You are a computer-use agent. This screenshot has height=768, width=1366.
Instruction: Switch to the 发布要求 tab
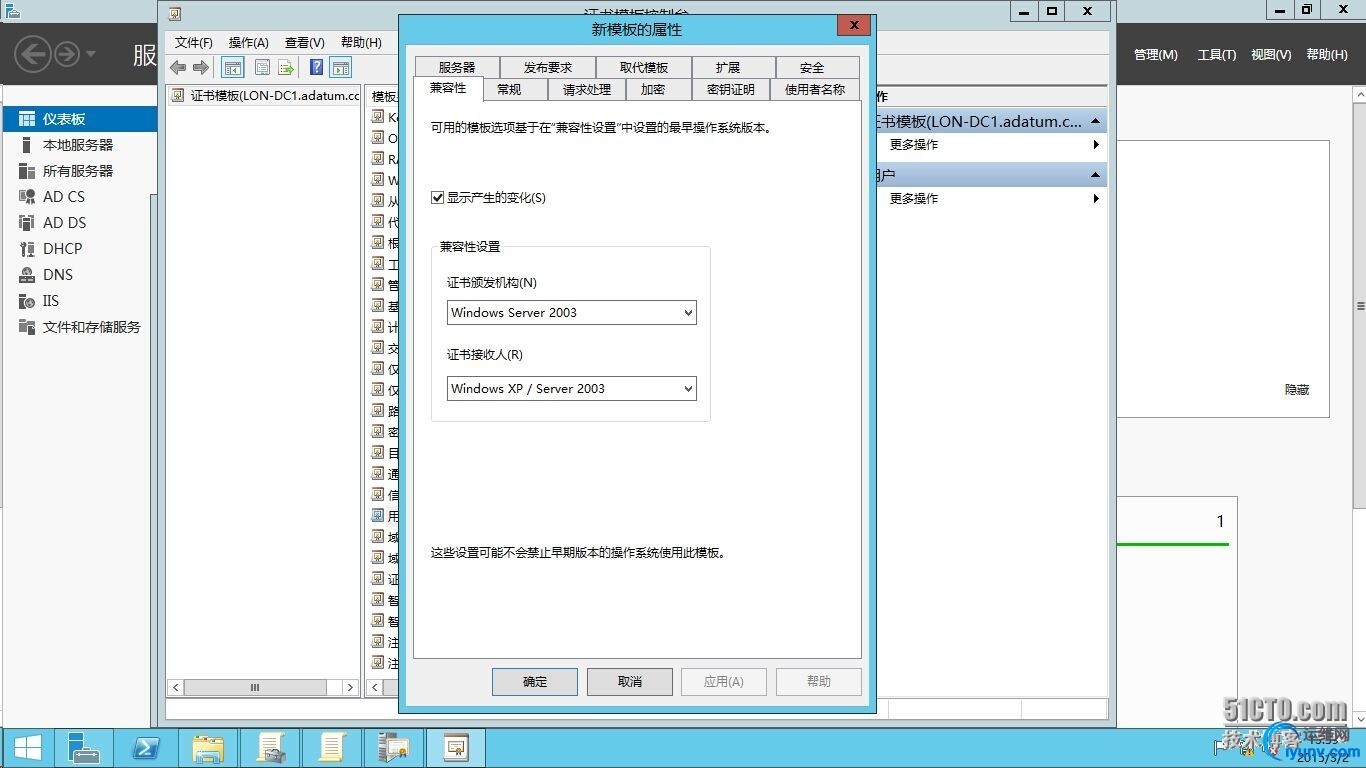(548, 68)
